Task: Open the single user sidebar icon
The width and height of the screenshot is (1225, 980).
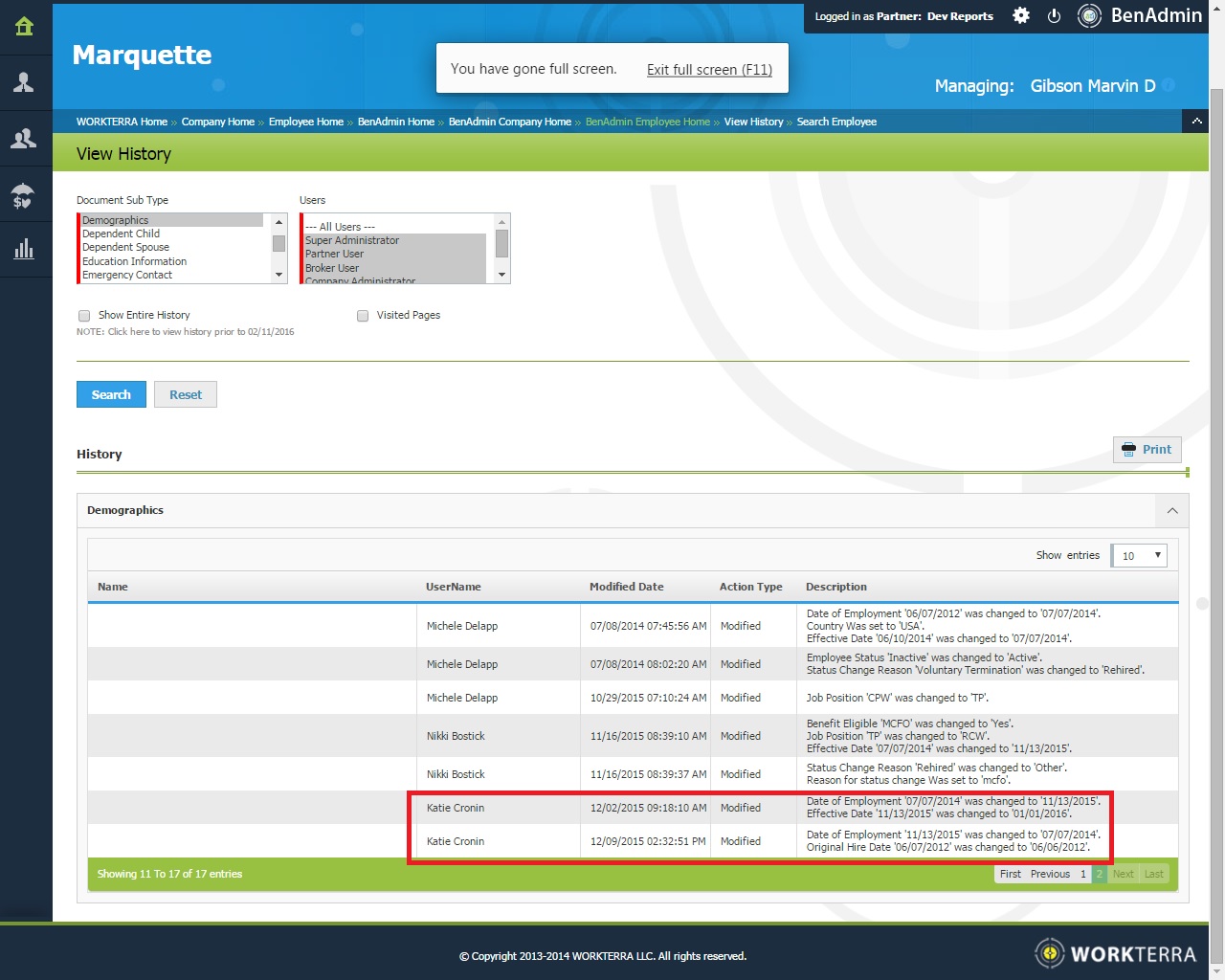Action: (x=25, y=82)
